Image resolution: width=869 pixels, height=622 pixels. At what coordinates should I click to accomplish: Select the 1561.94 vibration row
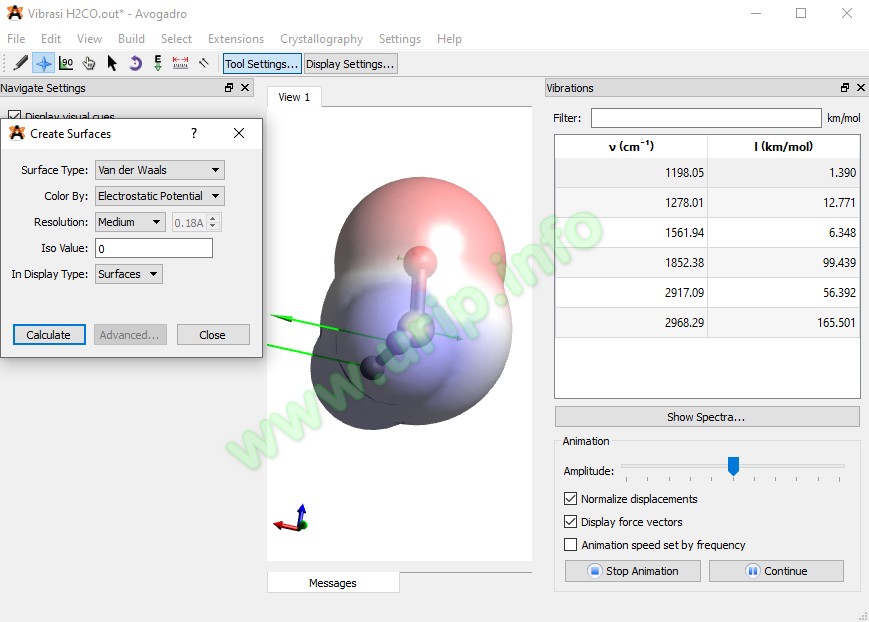[707, 232]
